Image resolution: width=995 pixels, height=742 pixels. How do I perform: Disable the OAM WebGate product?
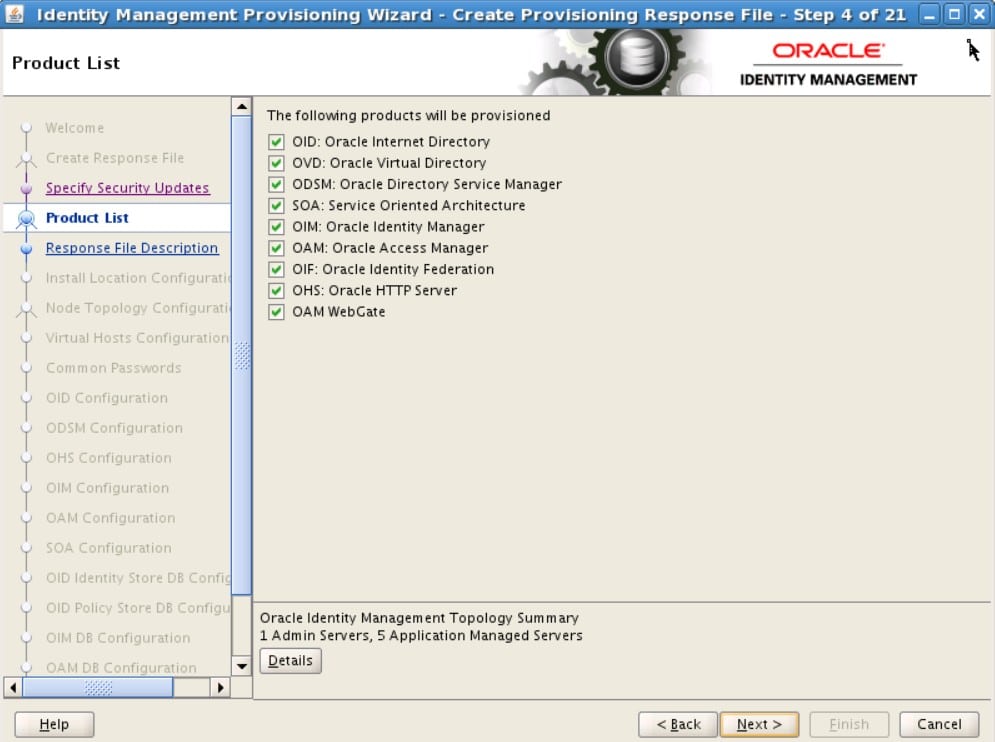click(276, 311)
